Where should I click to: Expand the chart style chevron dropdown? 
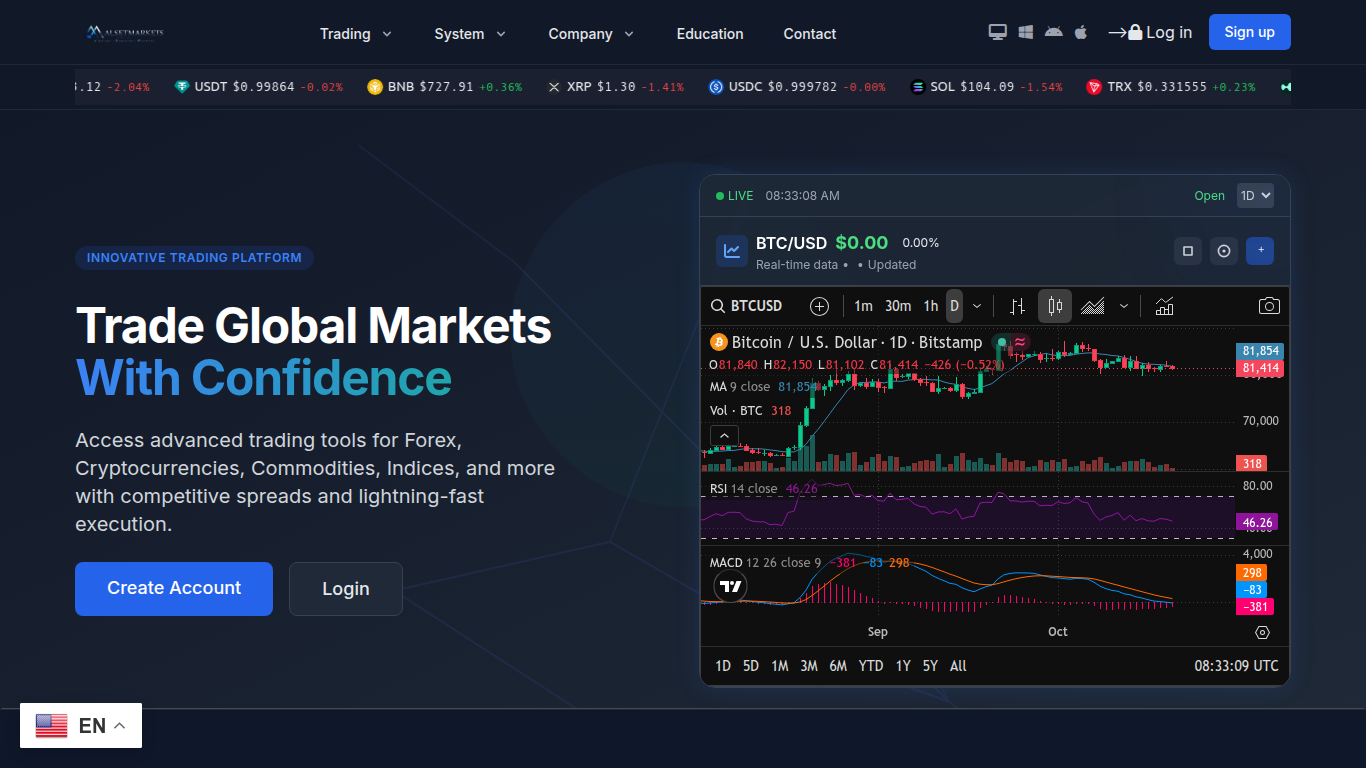tap(1124, 306)
